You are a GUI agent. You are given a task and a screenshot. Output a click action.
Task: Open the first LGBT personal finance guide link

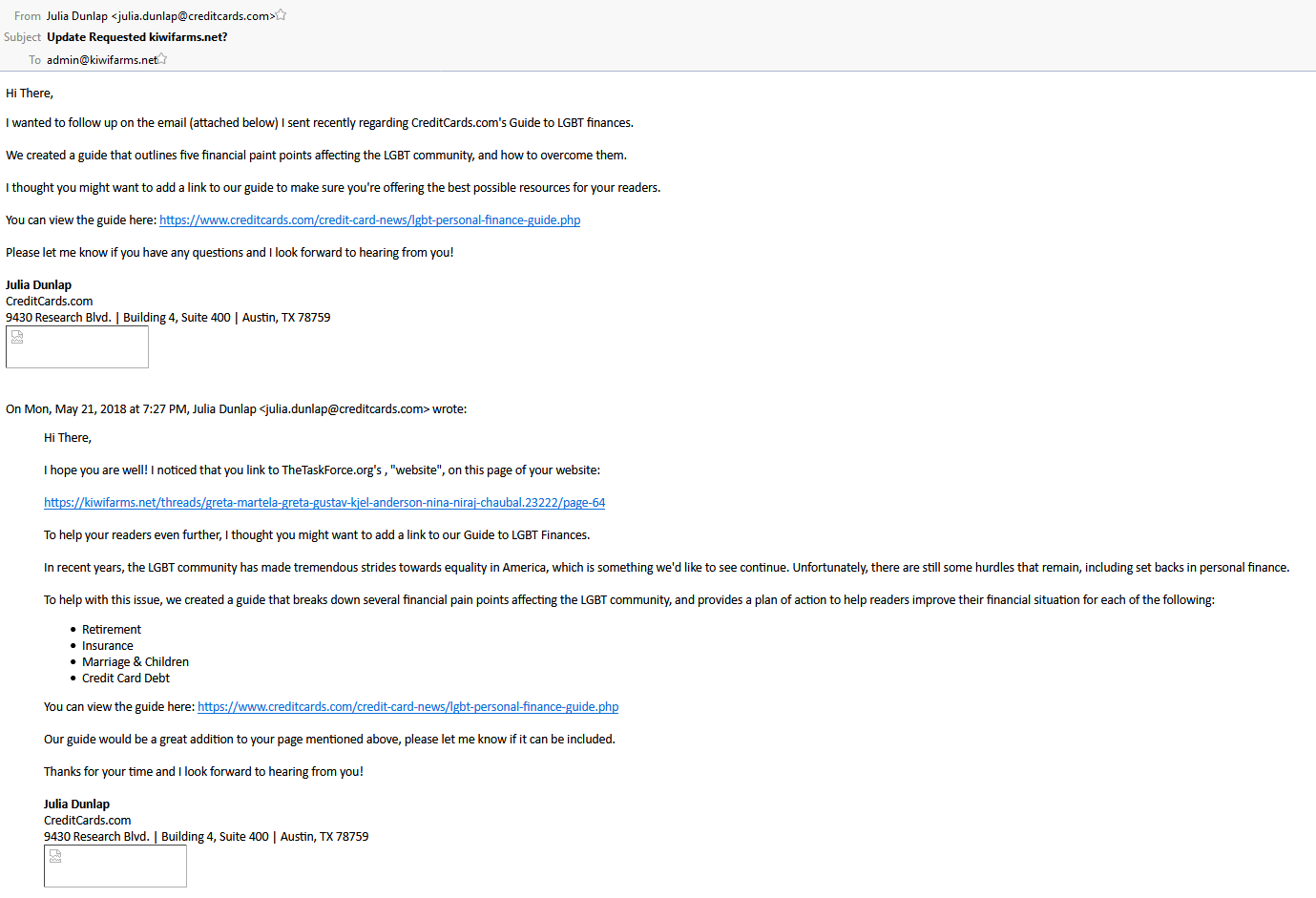pyautogui.click(x=369, y=220)
